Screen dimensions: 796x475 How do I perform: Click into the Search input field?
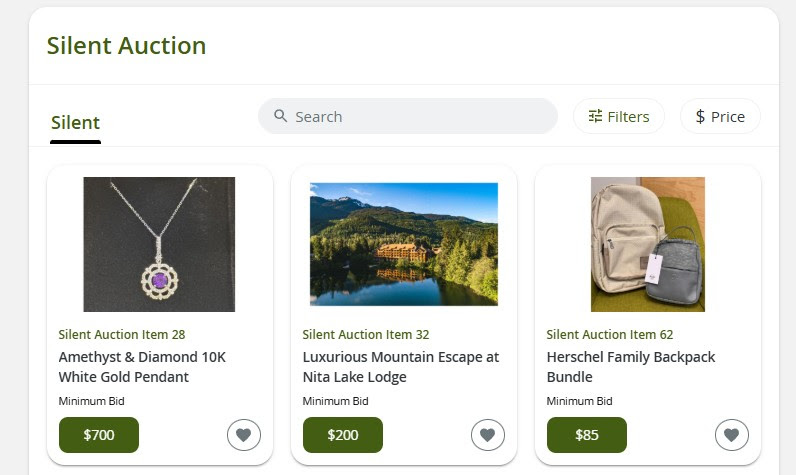pyautogui.click(x=420, y=116)
